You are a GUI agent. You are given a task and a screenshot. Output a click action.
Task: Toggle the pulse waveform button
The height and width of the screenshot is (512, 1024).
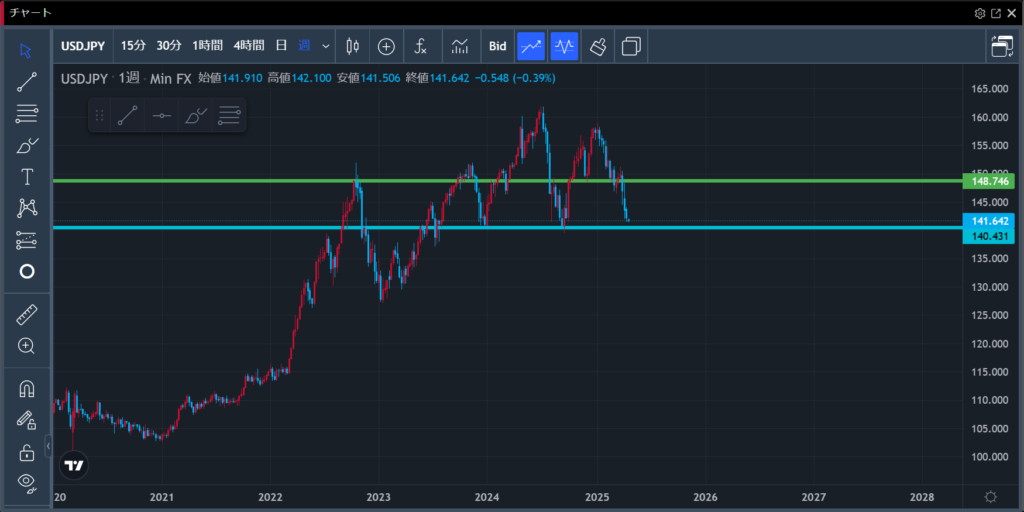coord(564,46)
